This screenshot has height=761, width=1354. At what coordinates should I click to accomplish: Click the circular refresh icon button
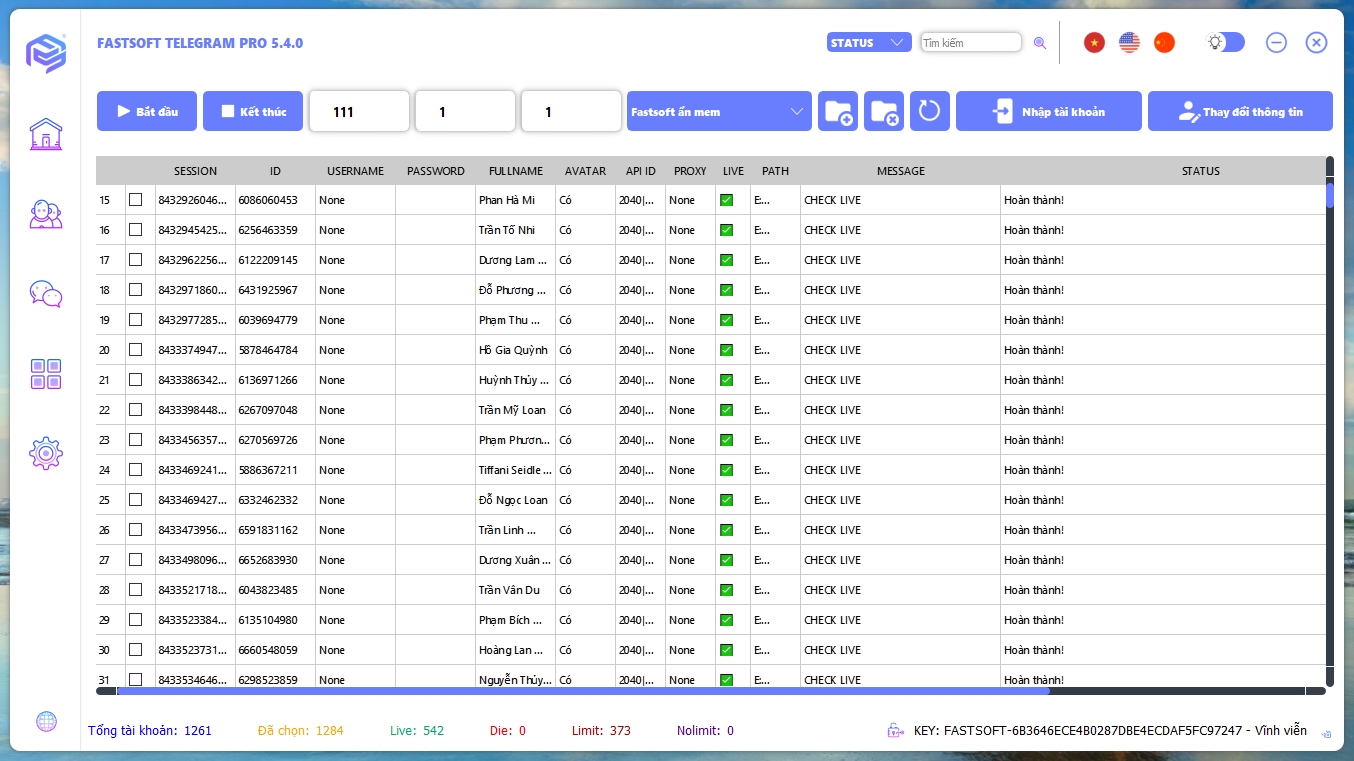point(929,111)
